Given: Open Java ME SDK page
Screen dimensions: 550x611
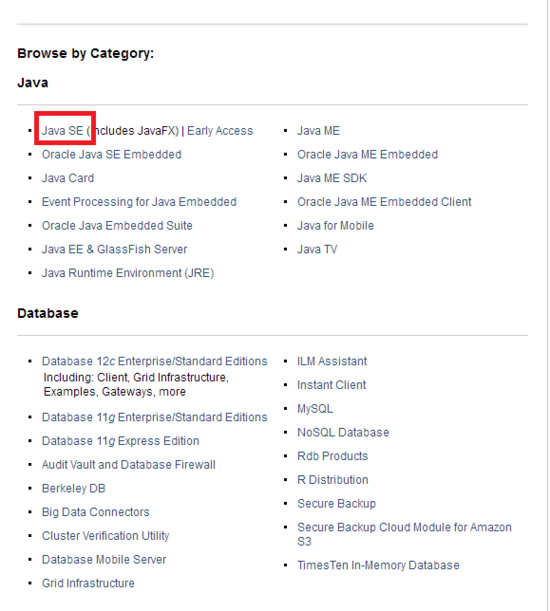Looking at the screenshot, I should click(332, 178).
